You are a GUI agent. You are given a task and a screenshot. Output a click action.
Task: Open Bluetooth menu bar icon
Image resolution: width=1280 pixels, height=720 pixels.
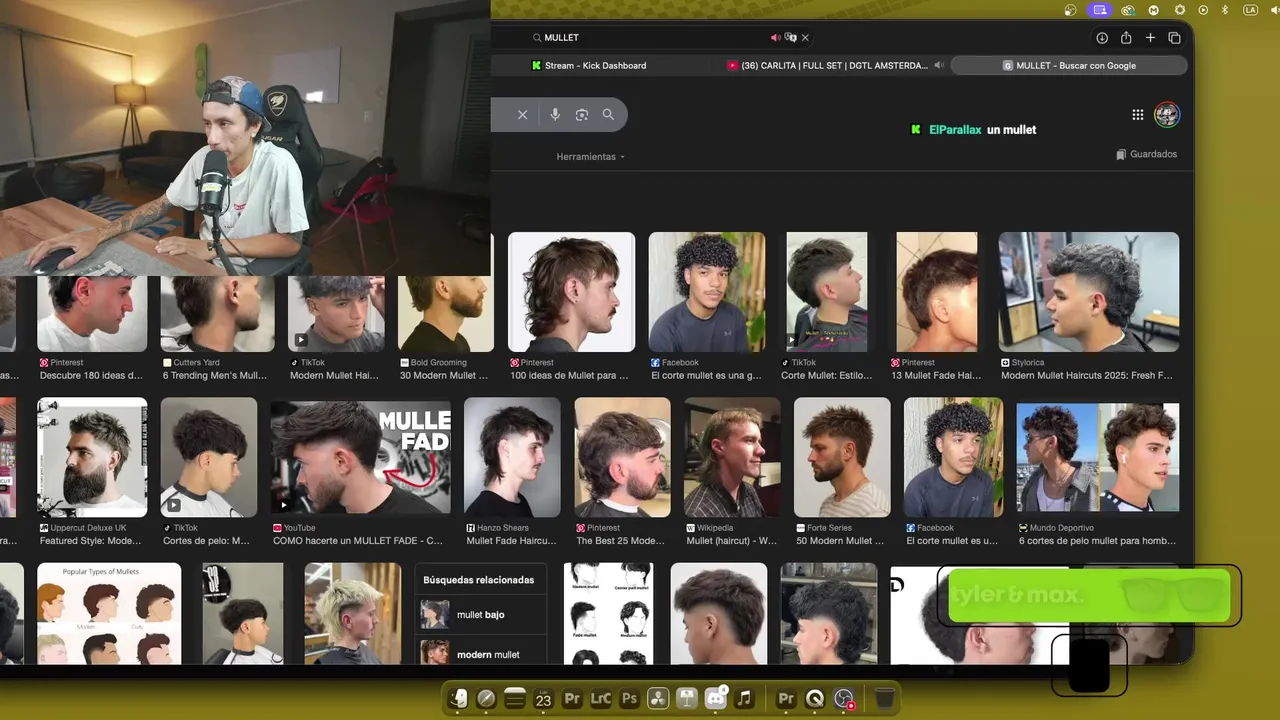click(1225, 10)
